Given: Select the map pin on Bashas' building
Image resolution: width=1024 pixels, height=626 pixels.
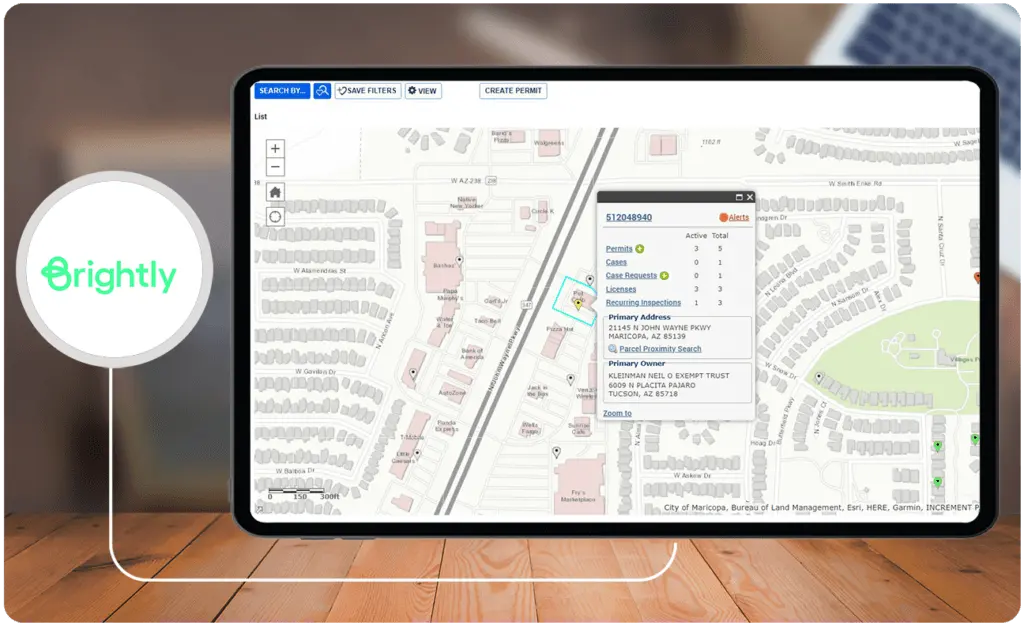Looking at the screenshot, I should pyautogui.click(x=459, y=260).
